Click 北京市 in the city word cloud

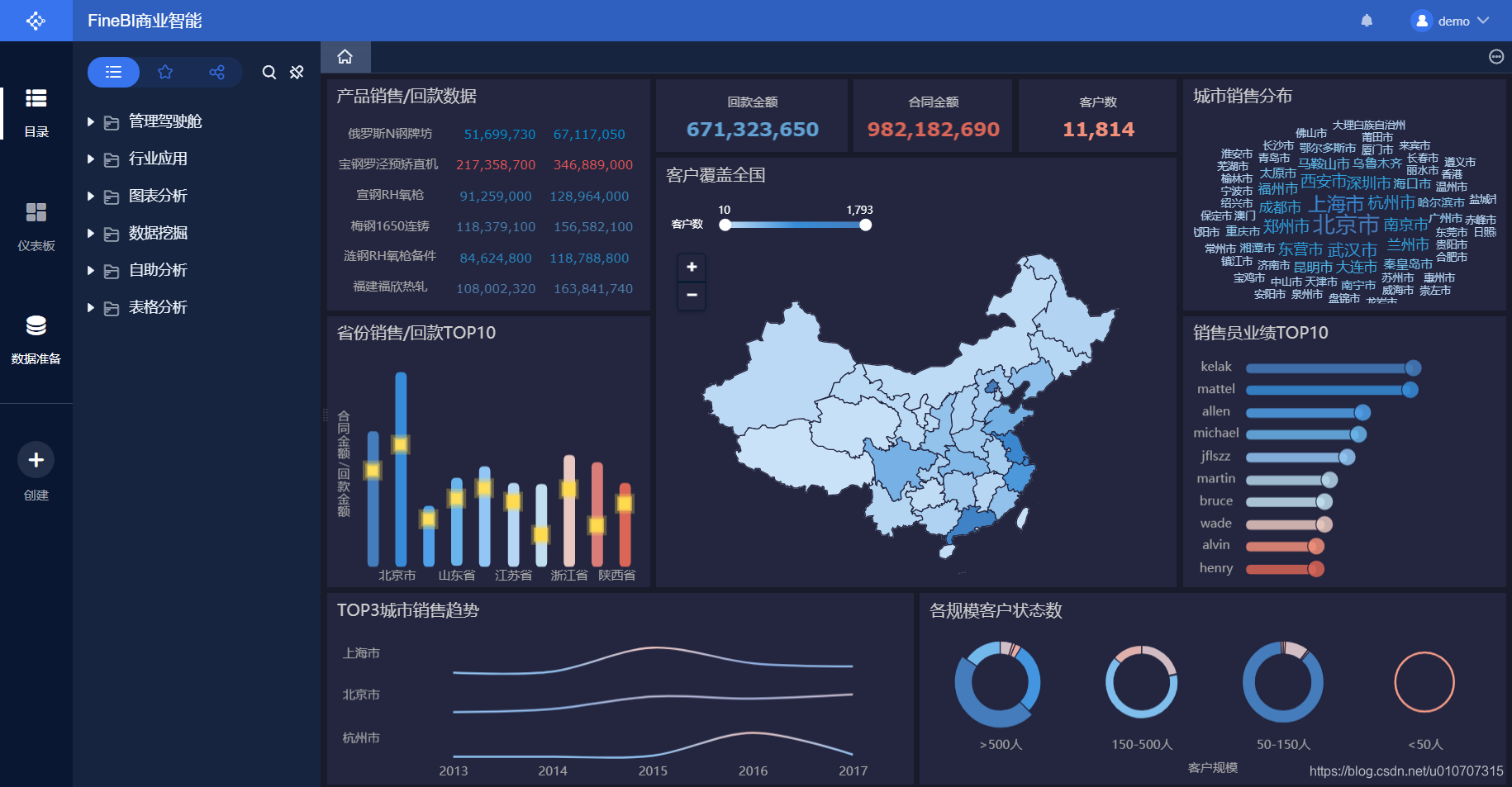pyautogui.click(x=1346, y=225)
